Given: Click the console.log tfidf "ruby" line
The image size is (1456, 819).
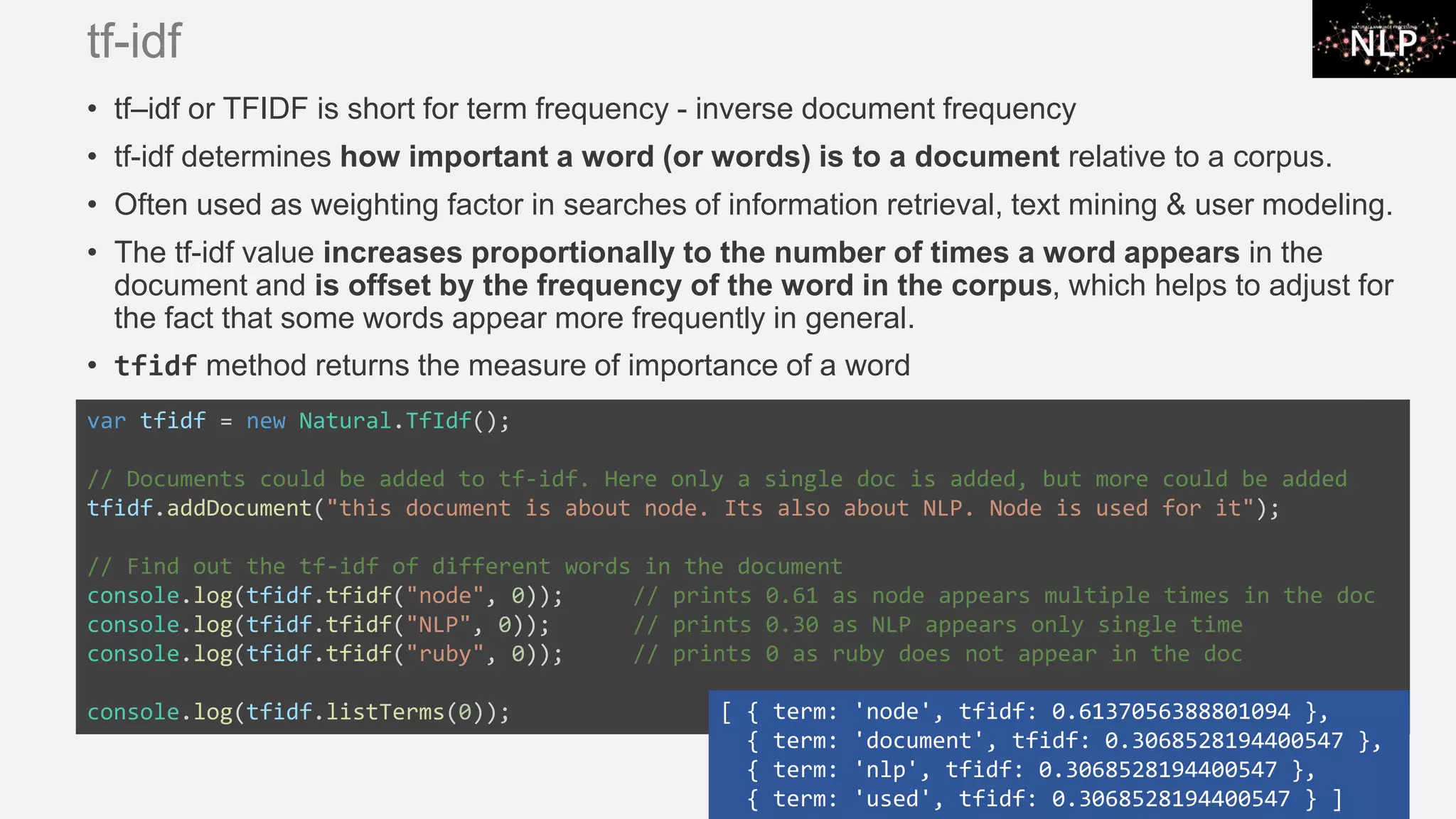Looking at the screenshot, I should 324,654.
